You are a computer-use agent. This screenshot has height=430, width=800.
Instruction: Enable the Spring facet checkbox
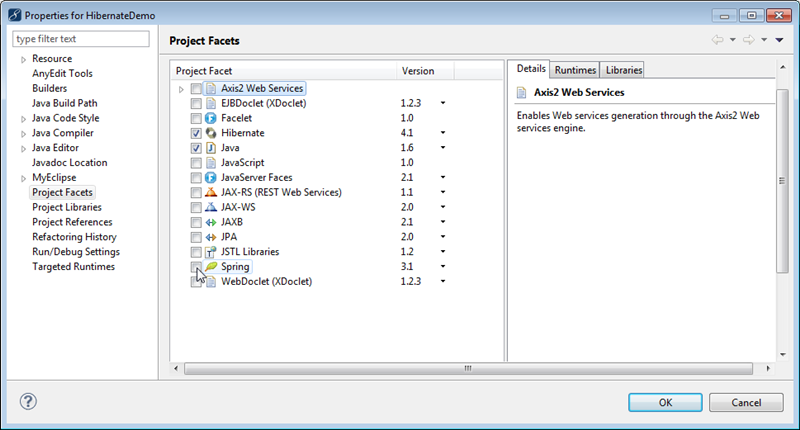tap(196, 267)
